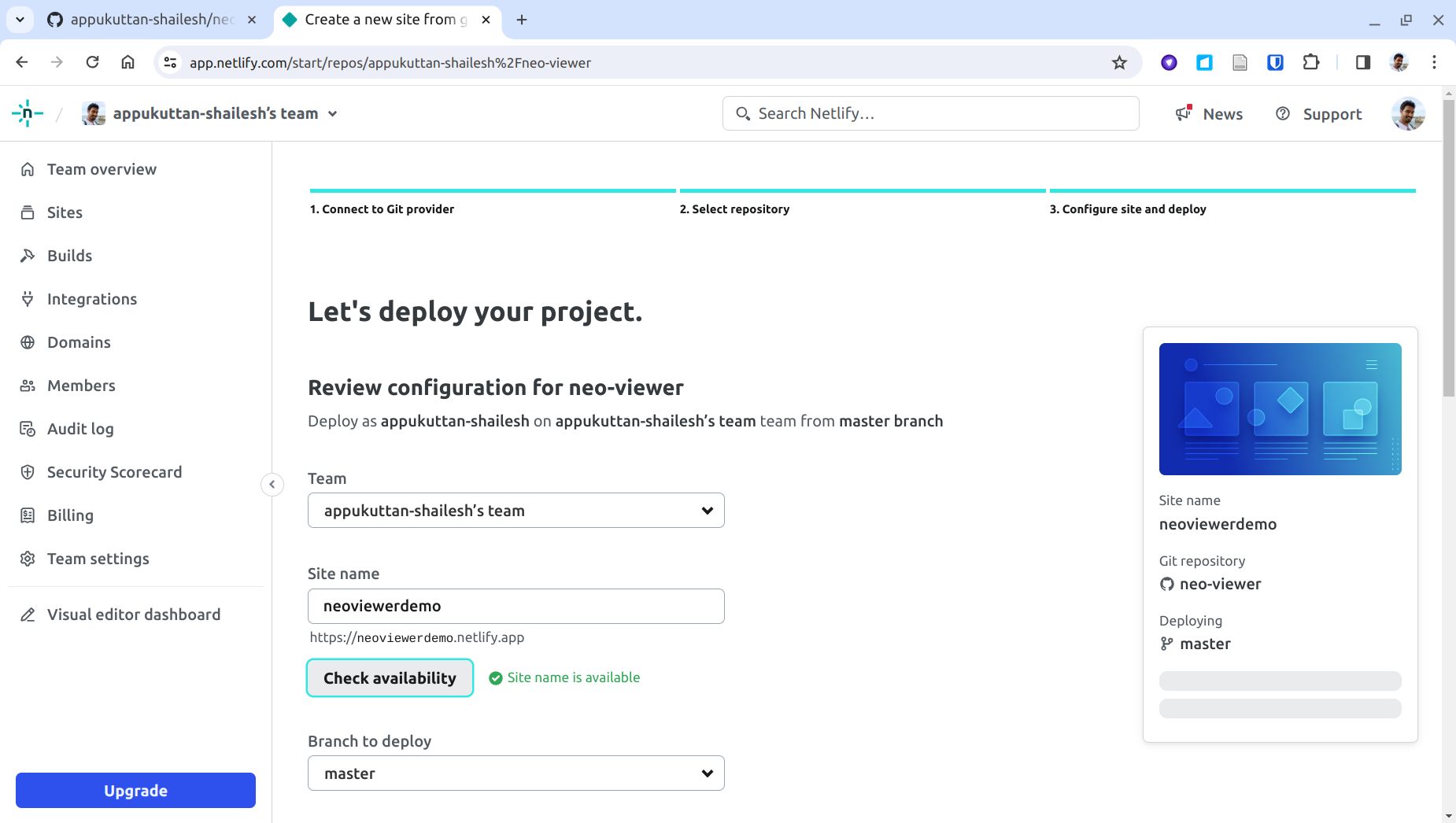Open the Branch to deploy dropdown
The height and width of the screenshot is (823, 1456).
516,773
